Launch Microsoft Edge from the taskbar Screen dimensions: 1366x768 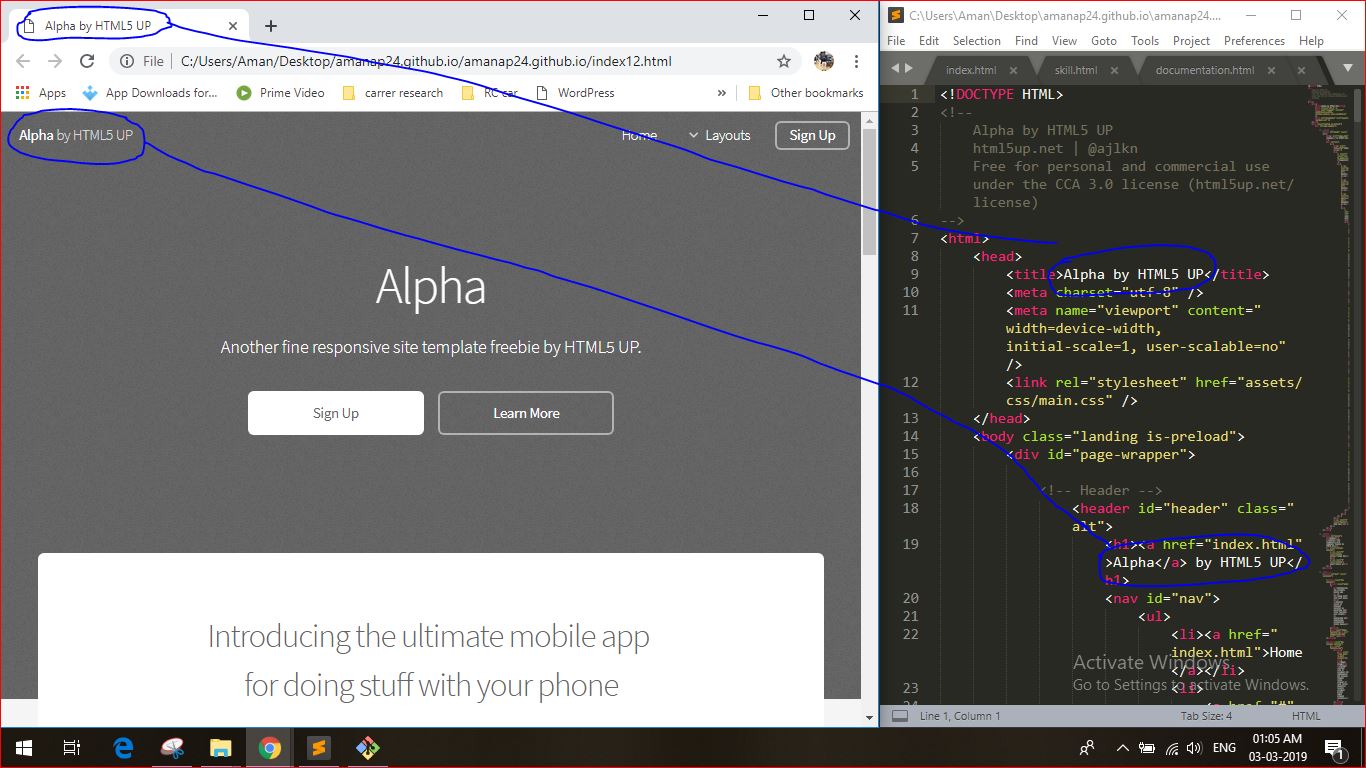click(123, 748)
